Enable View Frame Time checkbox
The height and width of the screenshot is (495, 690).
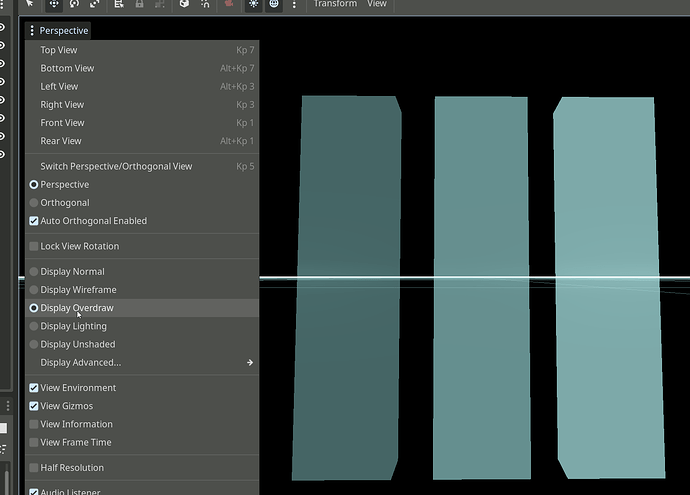(x=142, y=442)
